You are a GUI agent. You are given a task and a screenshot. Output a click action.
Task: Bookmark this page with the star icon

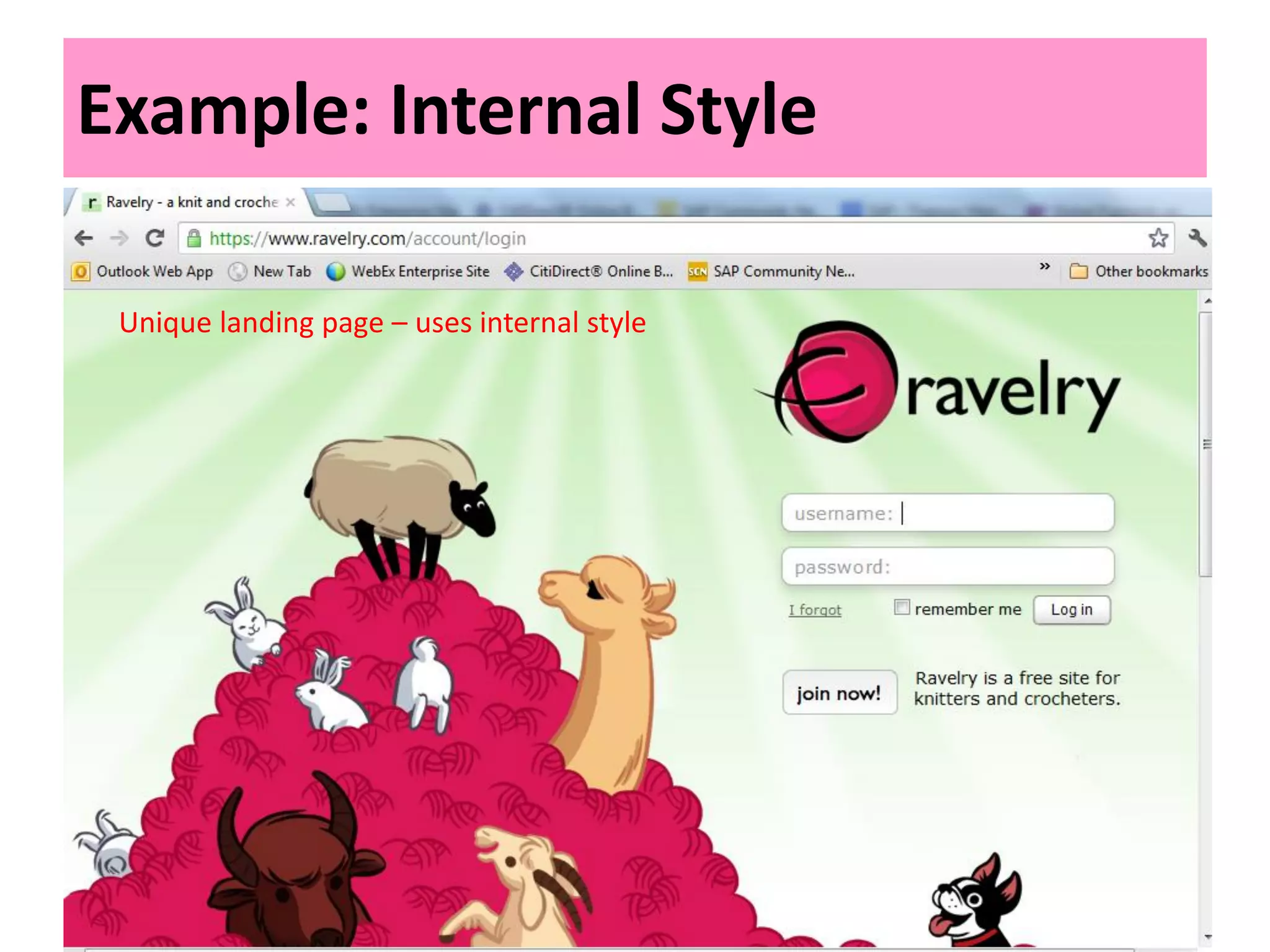tap(1158, 238)
